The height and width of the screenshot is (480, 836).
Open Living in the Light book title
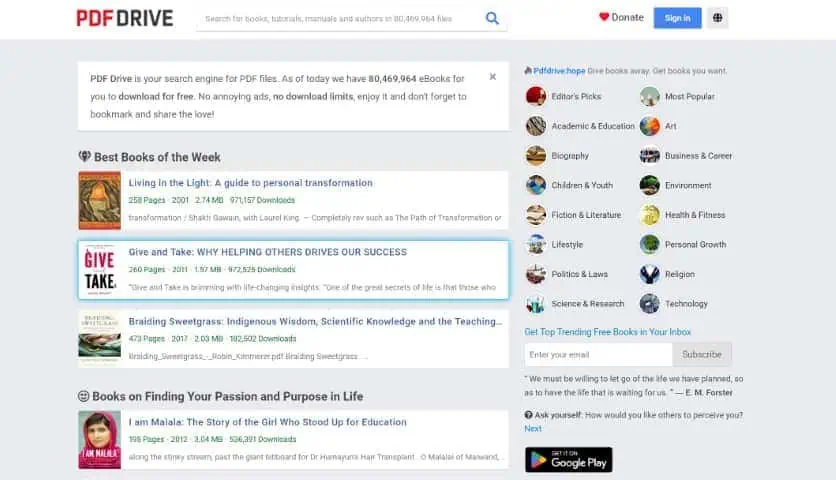pos(251,183)
